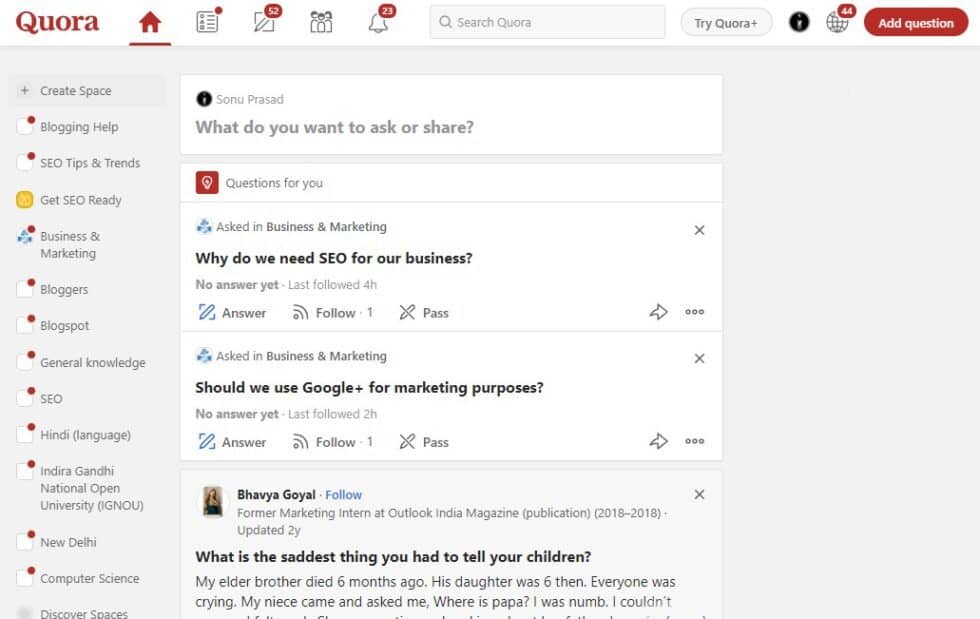Click the Try Quora+ button

(x=726, y=23)
